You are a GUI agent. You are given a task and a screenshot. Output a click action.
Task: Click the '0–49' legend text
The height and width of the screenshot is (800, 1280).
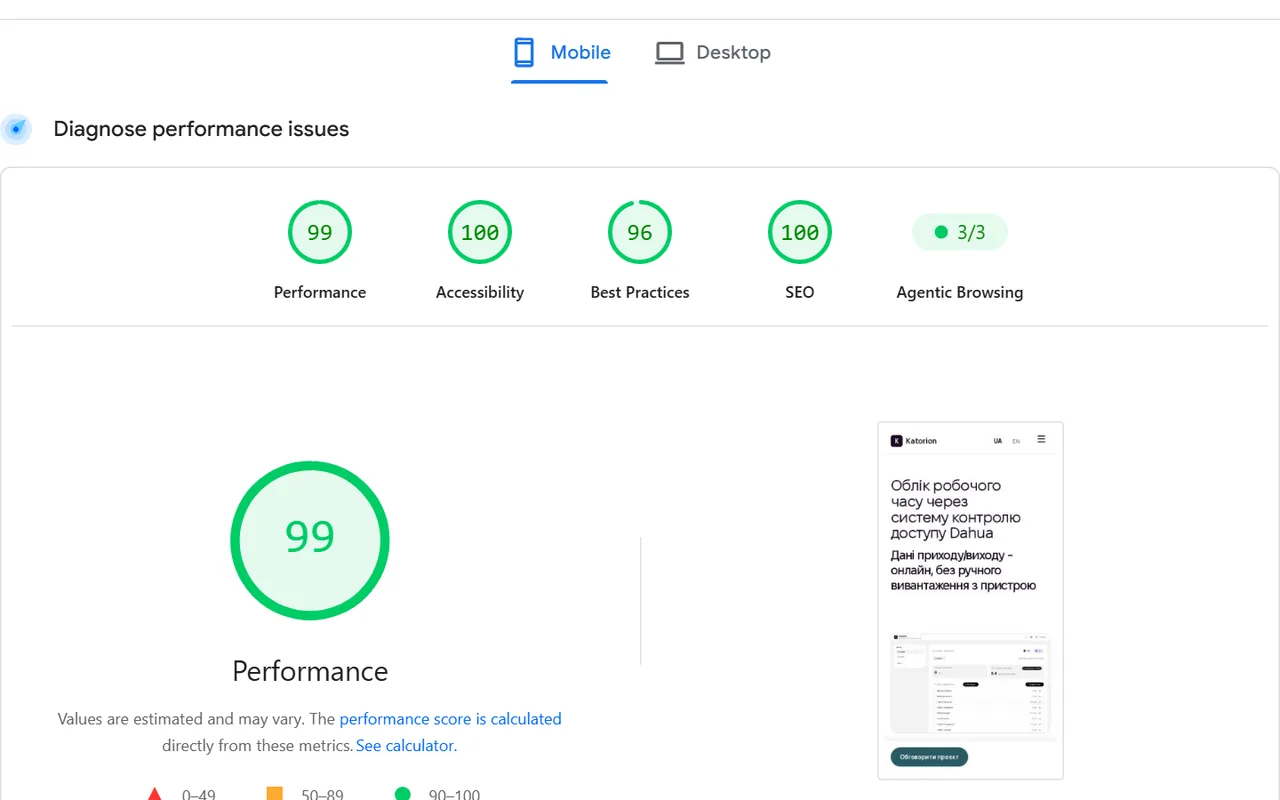pyautogui.click(x=198, y=795)
